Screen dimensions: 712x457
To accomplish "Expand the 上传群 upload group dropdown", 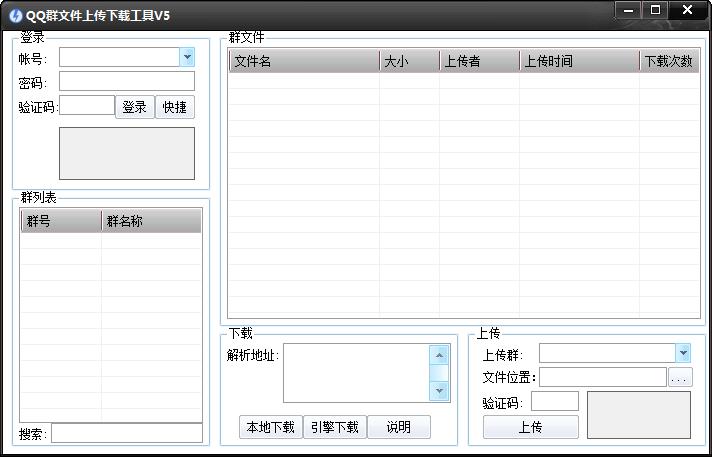I will pyautogui.click(x=682, y=353).
